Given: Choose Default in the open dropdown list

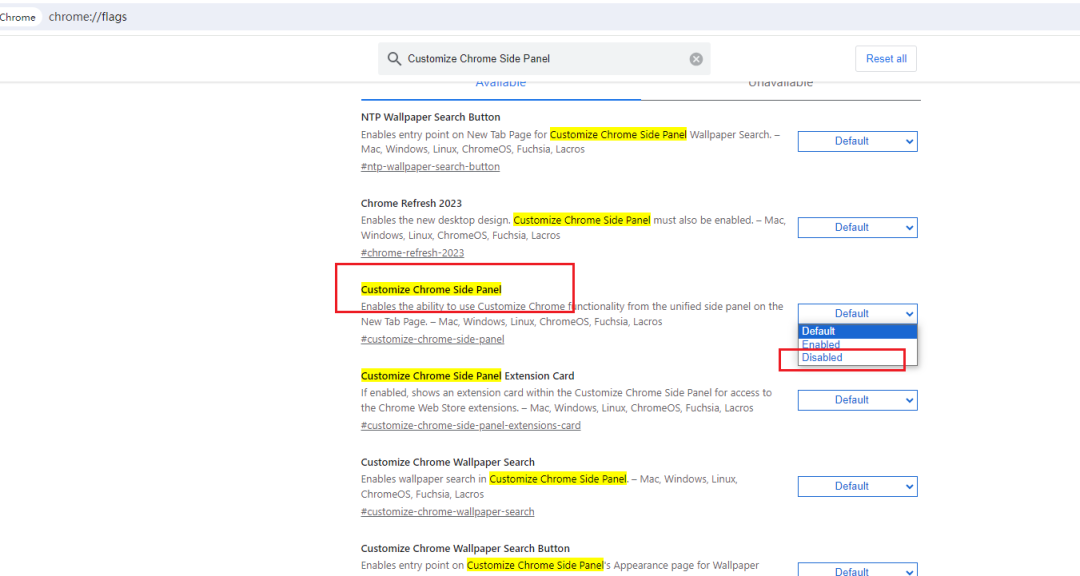Looking at the screenshot, I should point(858,331).
